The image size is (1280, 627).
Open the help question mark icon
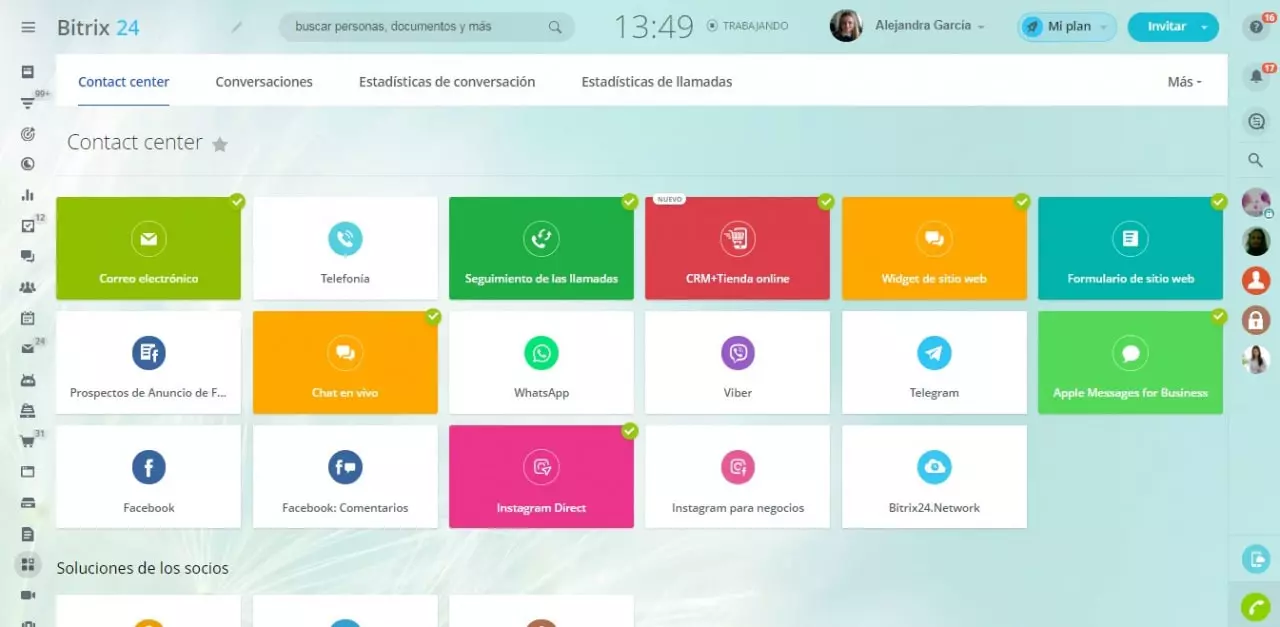1256,27
